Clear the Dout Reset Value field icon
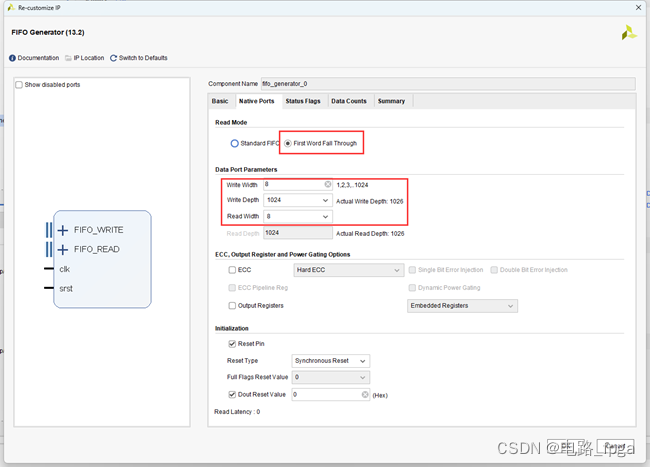The image size is (650, 467). pyautogui.click(x=365, y=394)
